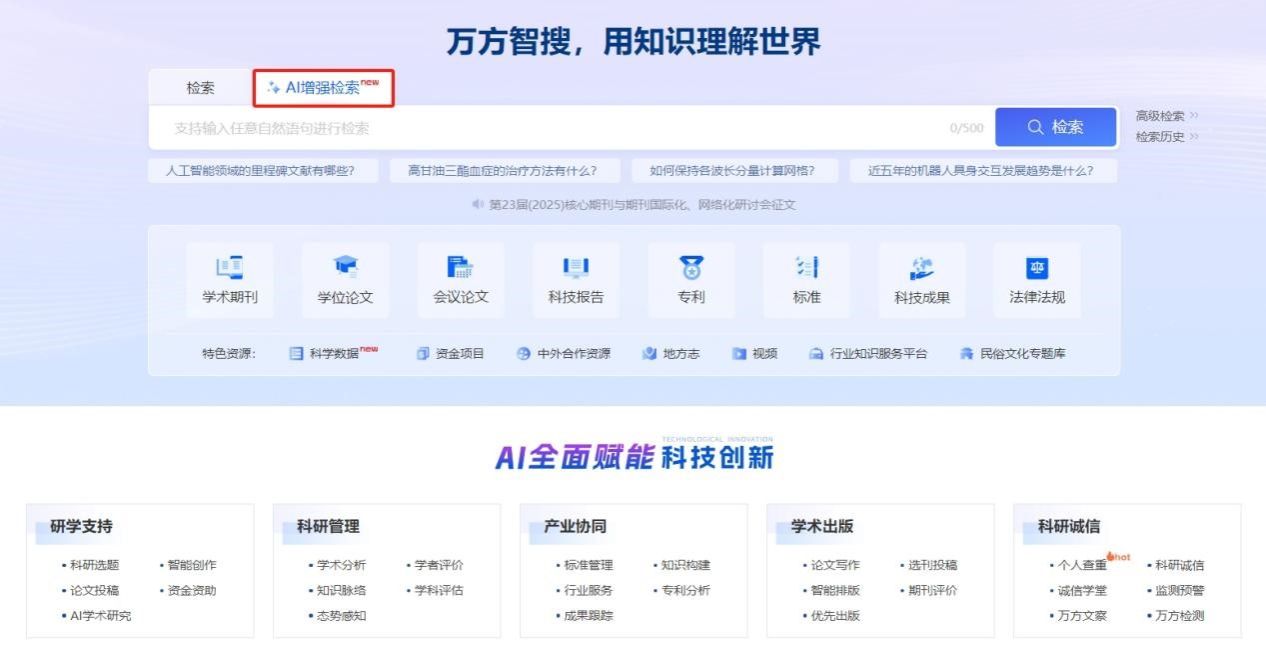
Task: Open 学者评价 under 科研管理
Action: coord(439,565)
